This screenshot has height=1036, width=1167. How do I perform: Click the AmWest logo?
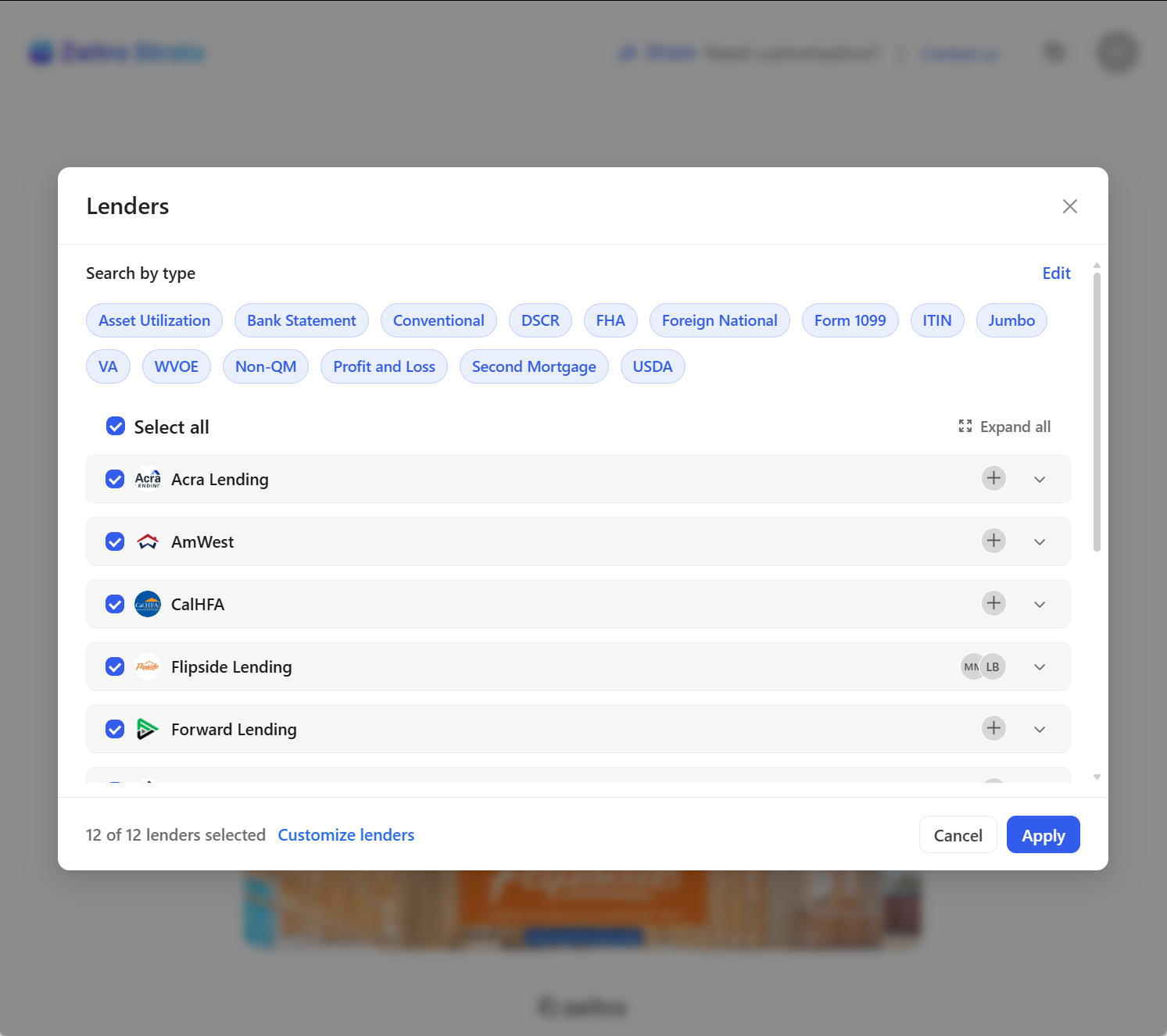click(148, 541)
